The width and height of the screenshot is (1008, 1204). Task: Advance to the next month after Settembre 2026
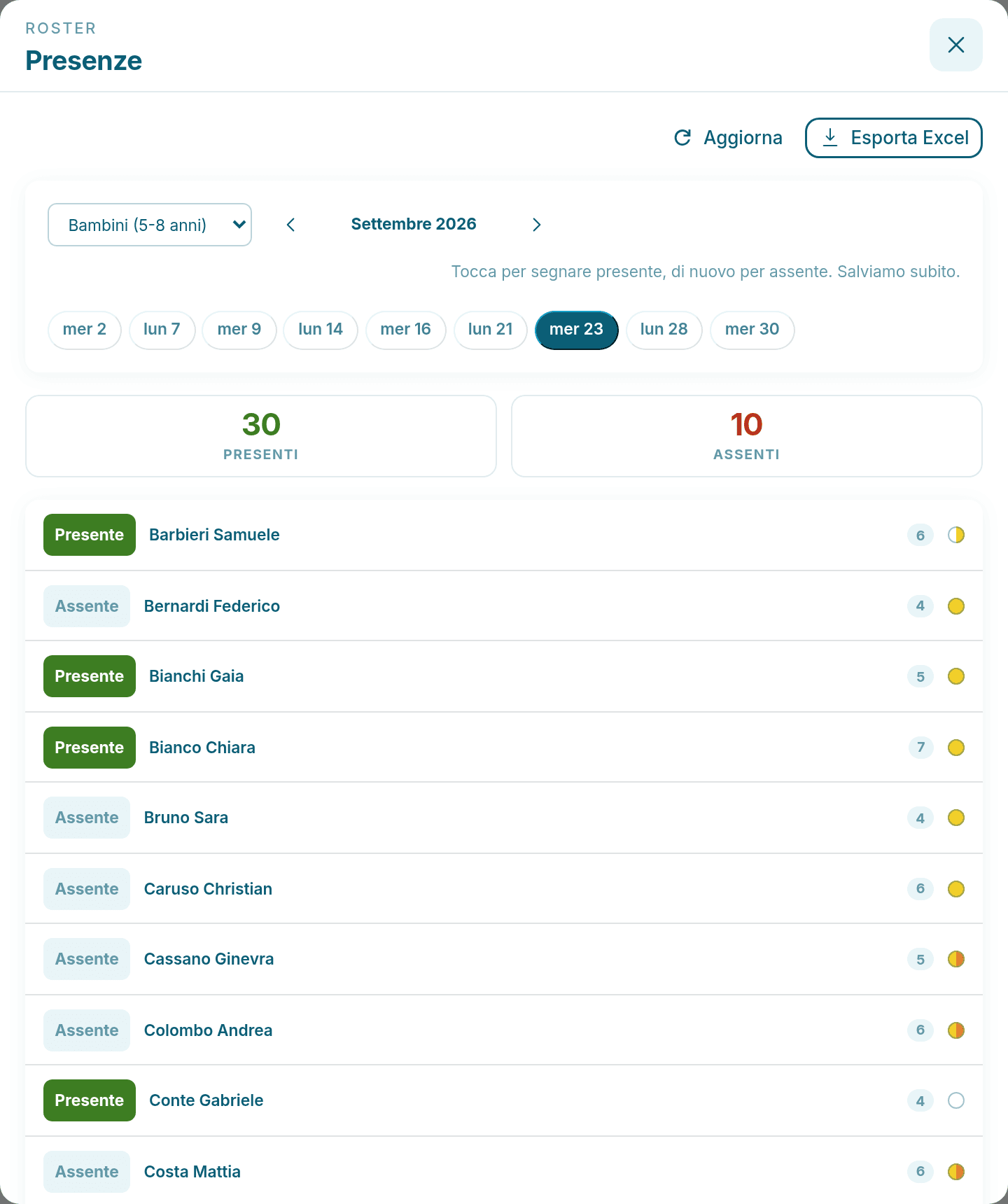[536, 225]
